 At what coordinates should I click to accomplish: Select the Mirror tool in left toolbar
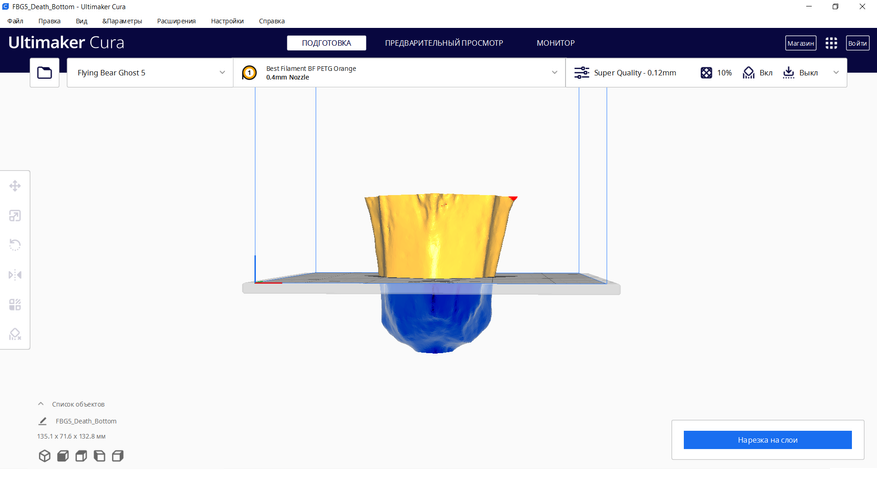click(x=15, y=275)
